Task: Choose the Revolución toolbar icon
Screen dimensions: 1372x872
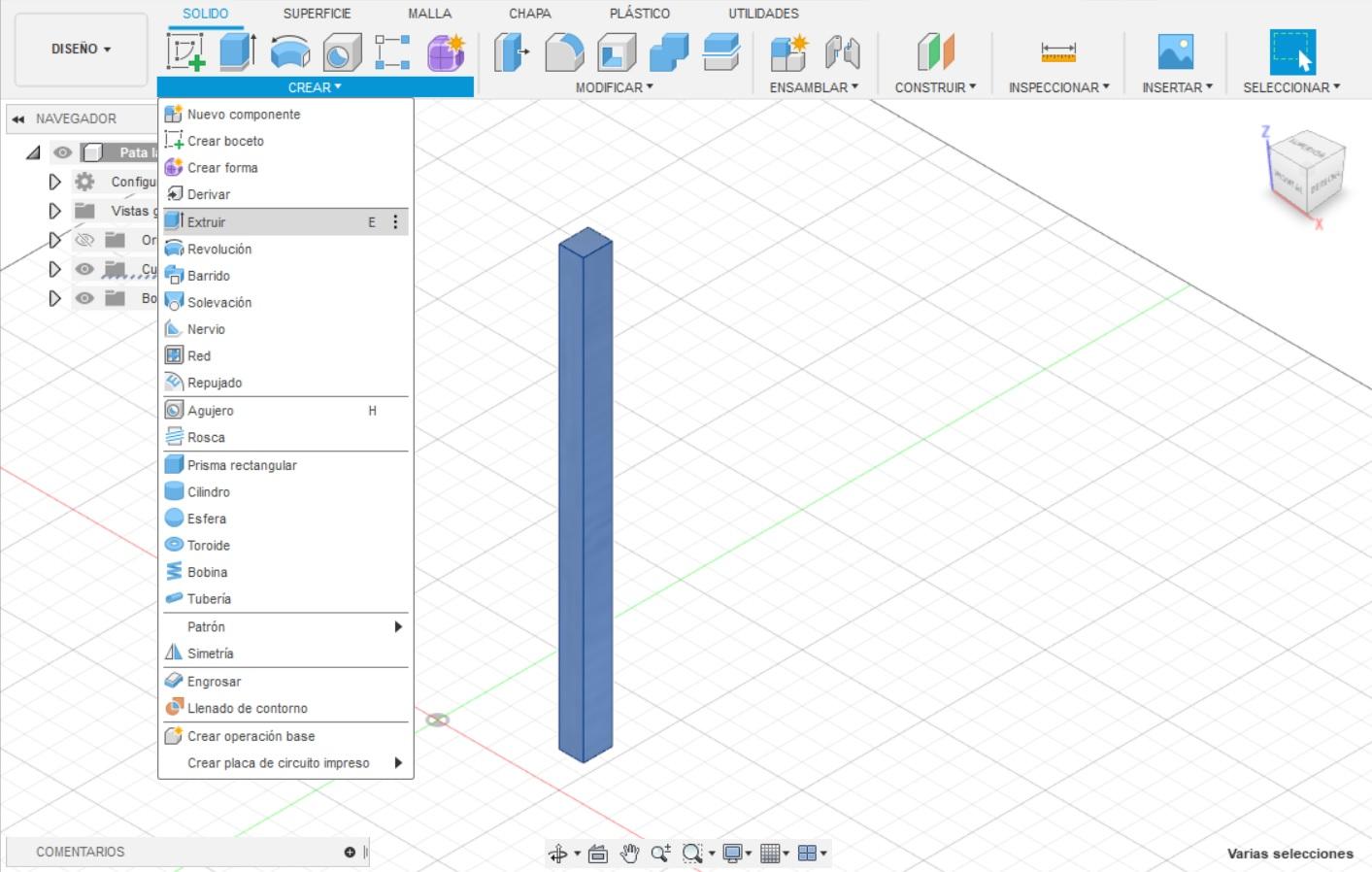Action: pos(289,51)
